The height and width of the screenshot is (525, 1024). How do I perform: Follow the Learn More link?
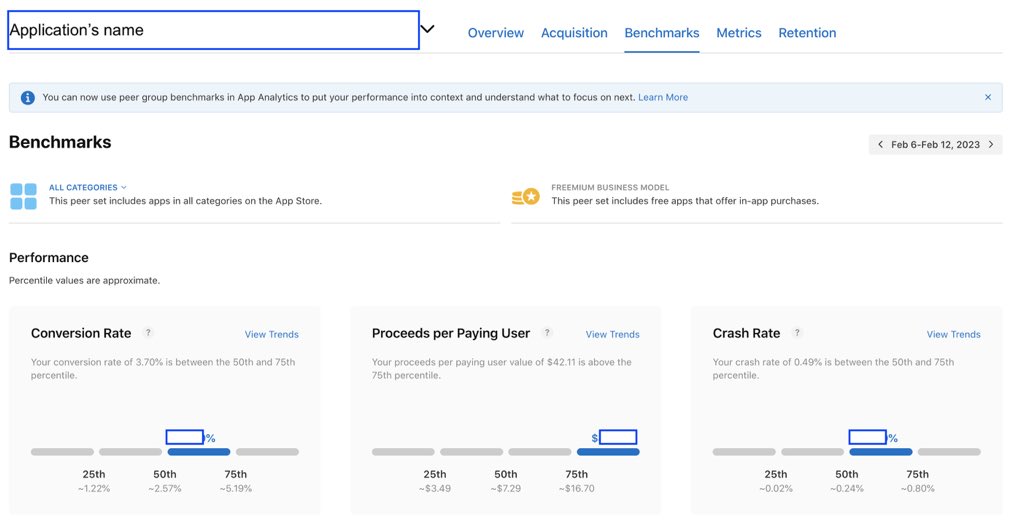pos(663,97)
